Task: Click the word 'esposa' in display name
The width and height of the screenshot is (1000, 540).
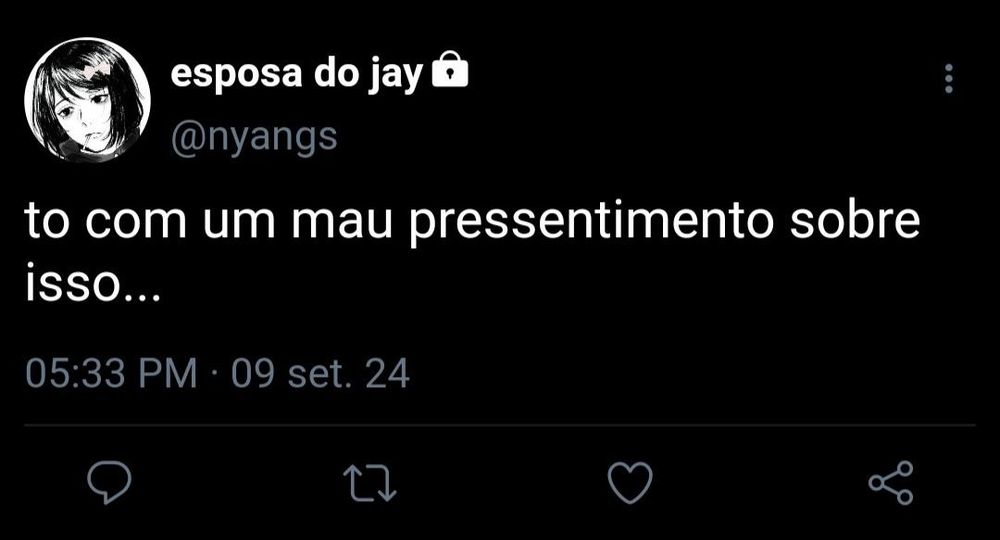Action: point(236,77)
